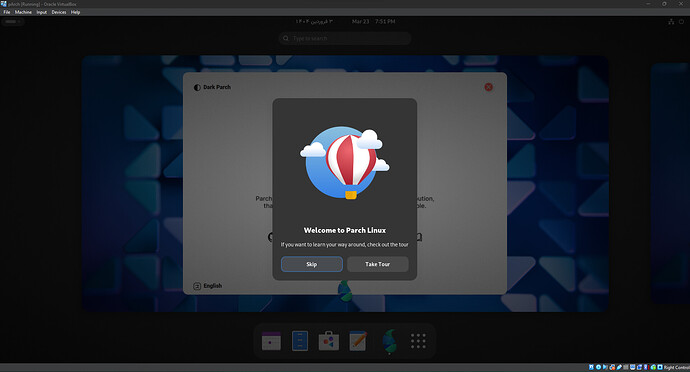Open the Devices menu
The image size is (690, 372).
[x=59, y=12]
